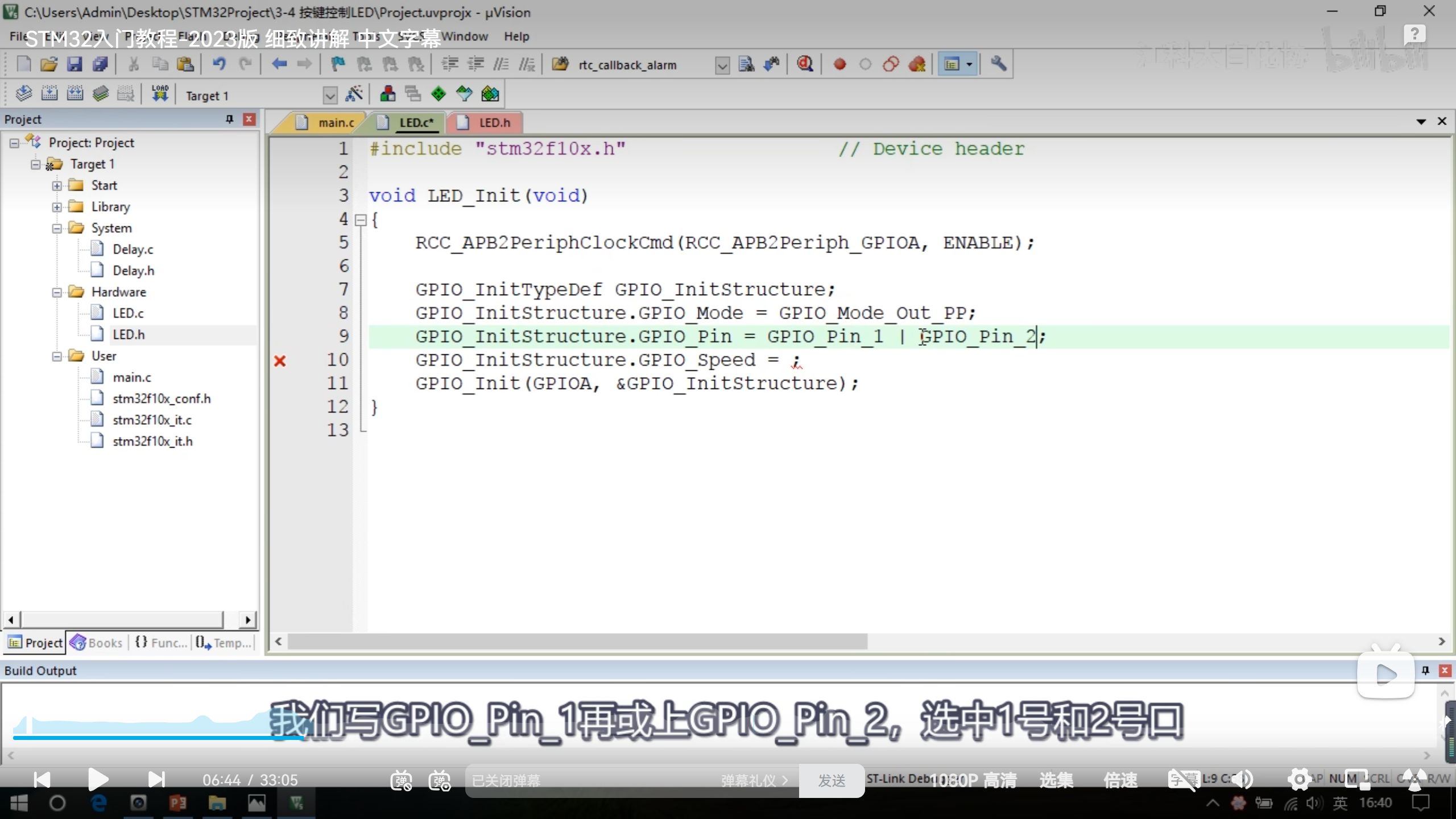Toggle subtitles in video player
This screenshot has height=819, width=1456.
coord(1183,780)
